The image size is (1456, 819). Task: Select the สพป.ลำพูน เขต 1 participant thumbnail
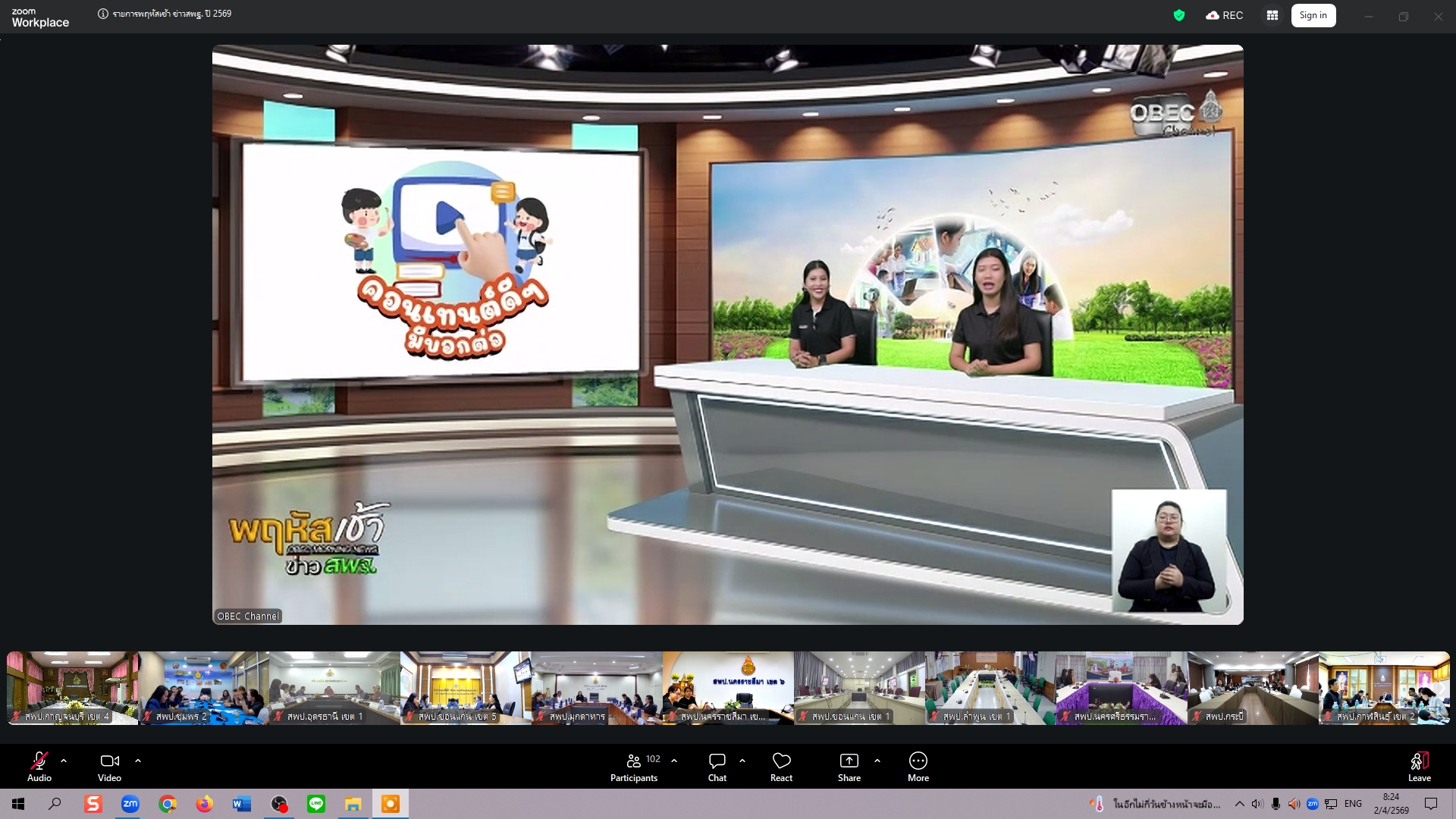(990, 687)
